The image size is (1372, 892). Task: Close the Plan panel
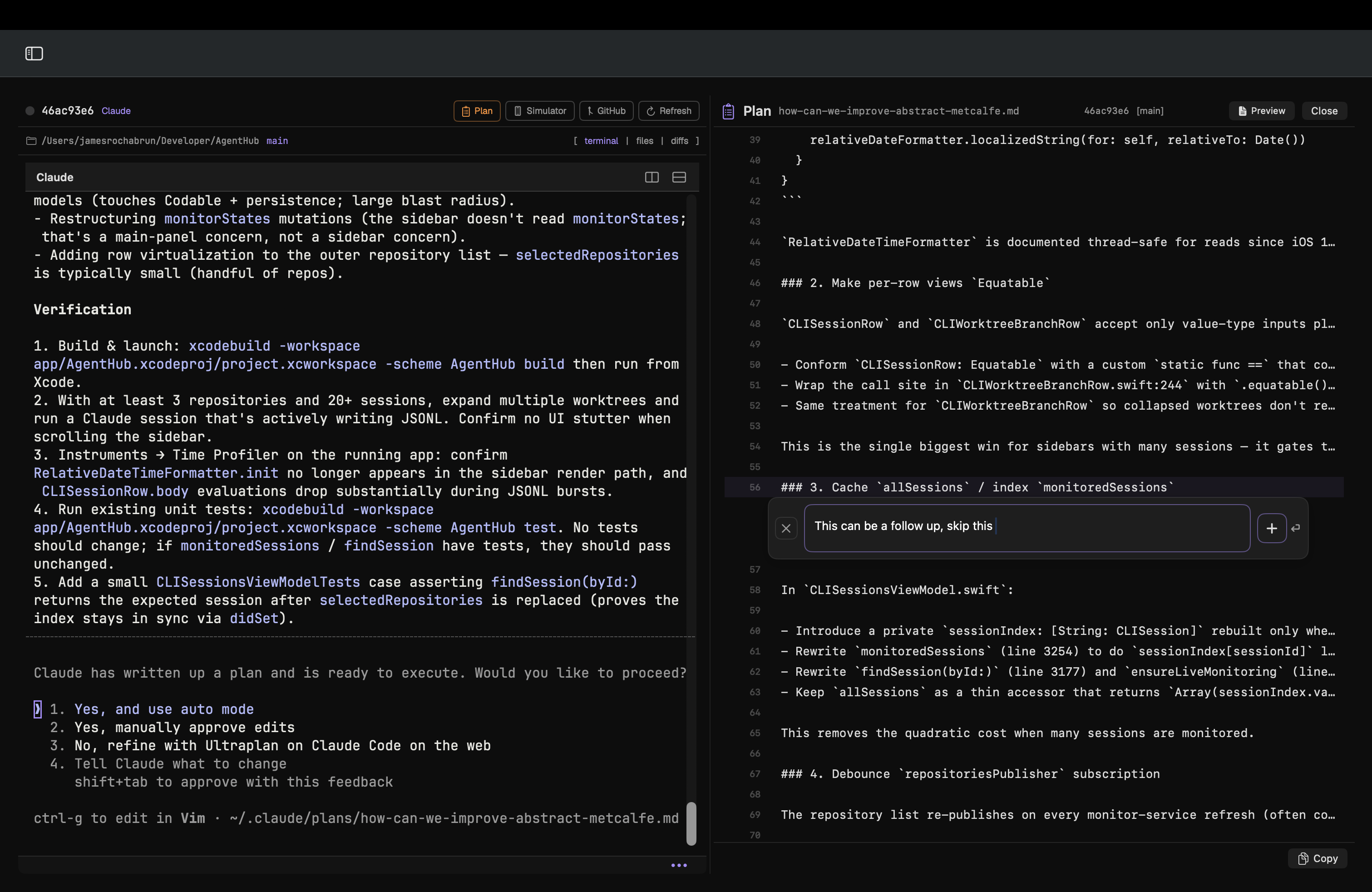(1324, 111)
